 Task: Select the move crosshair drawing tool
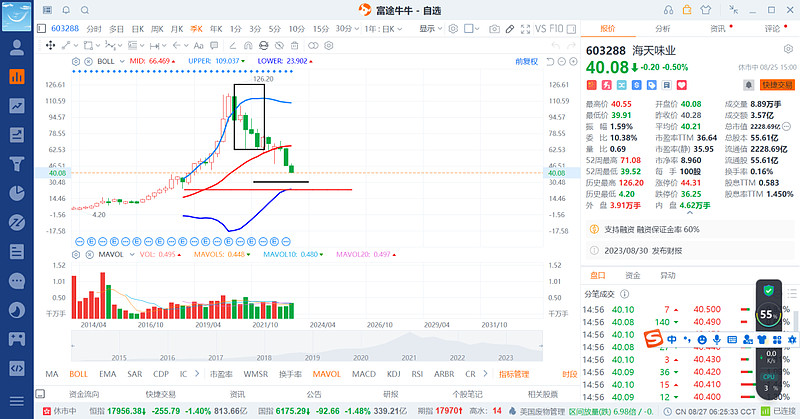pos(51,45)
